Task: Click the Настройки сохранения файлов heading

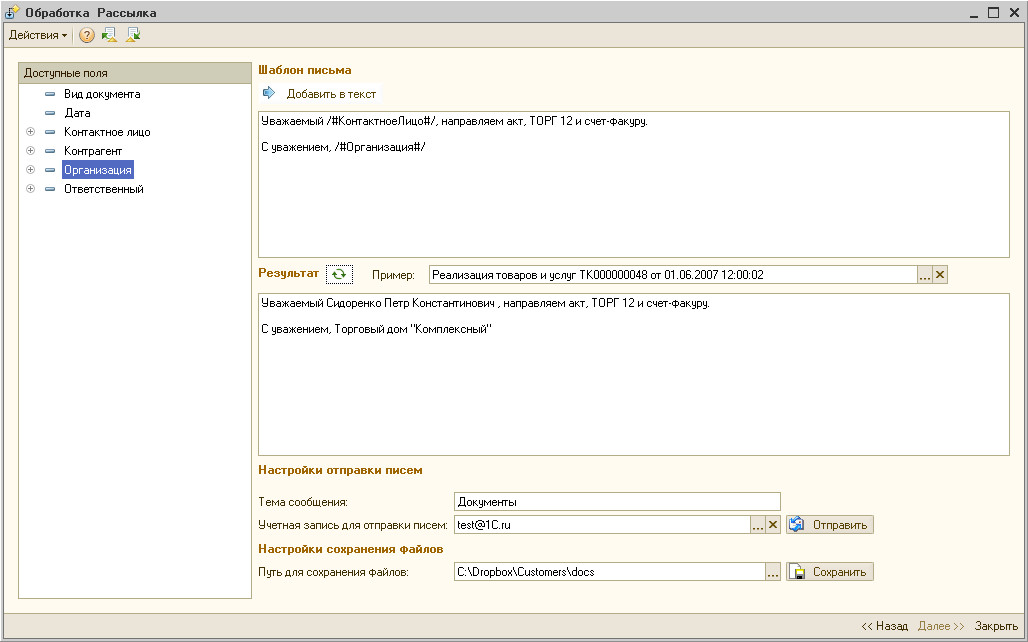Action: (x=351, y=549)
